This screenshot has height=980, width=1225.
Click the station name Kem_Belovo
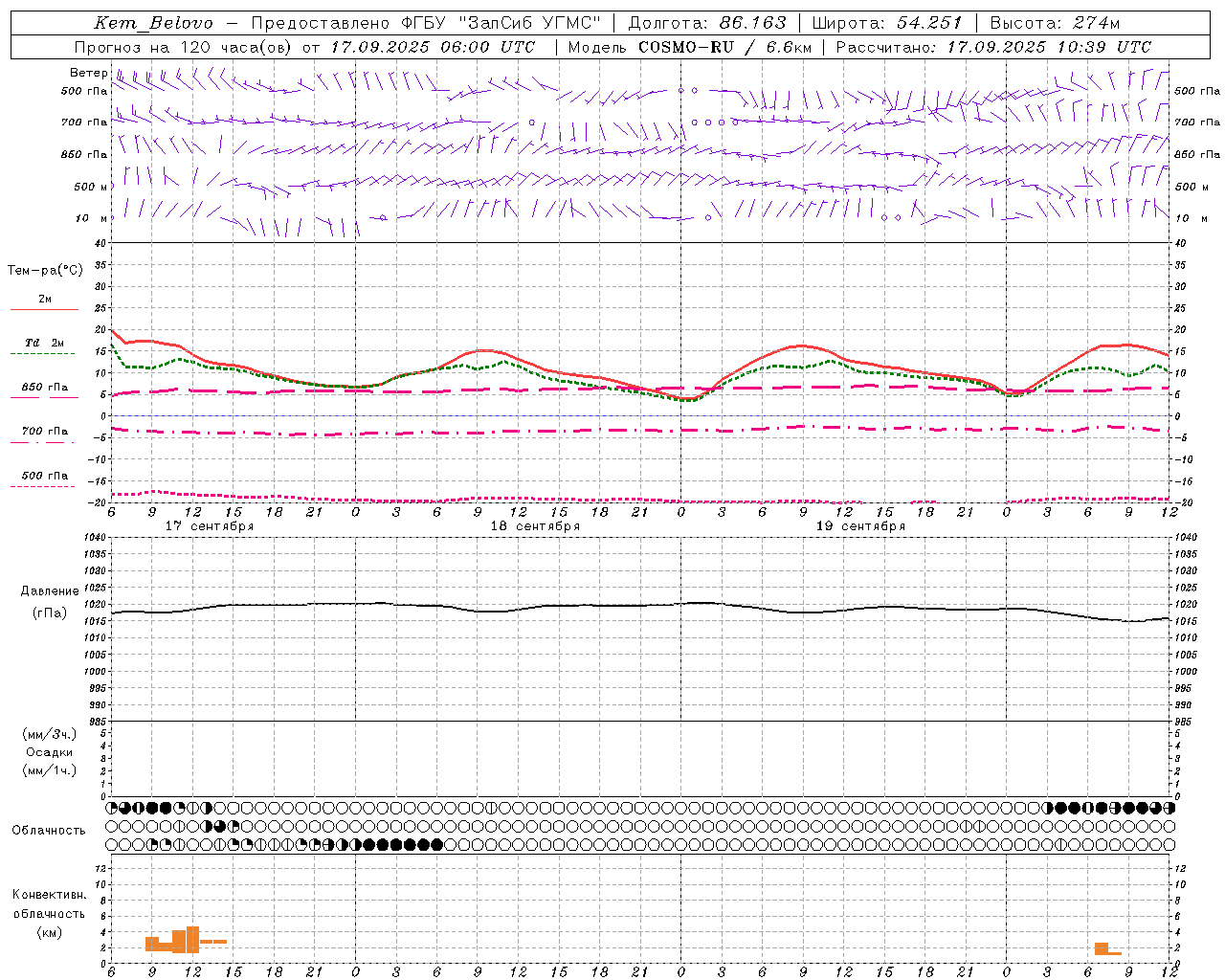155,23
